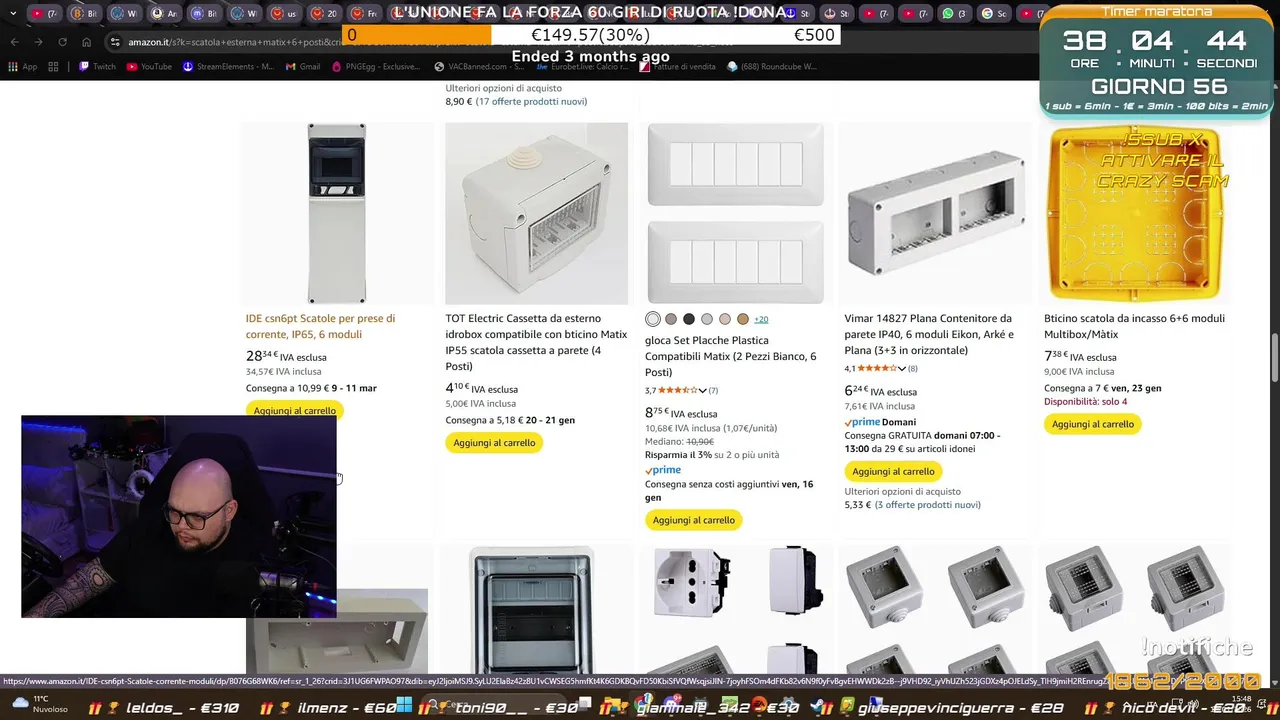Open gloca Set Placche Plastica title

tap(731, 356)
